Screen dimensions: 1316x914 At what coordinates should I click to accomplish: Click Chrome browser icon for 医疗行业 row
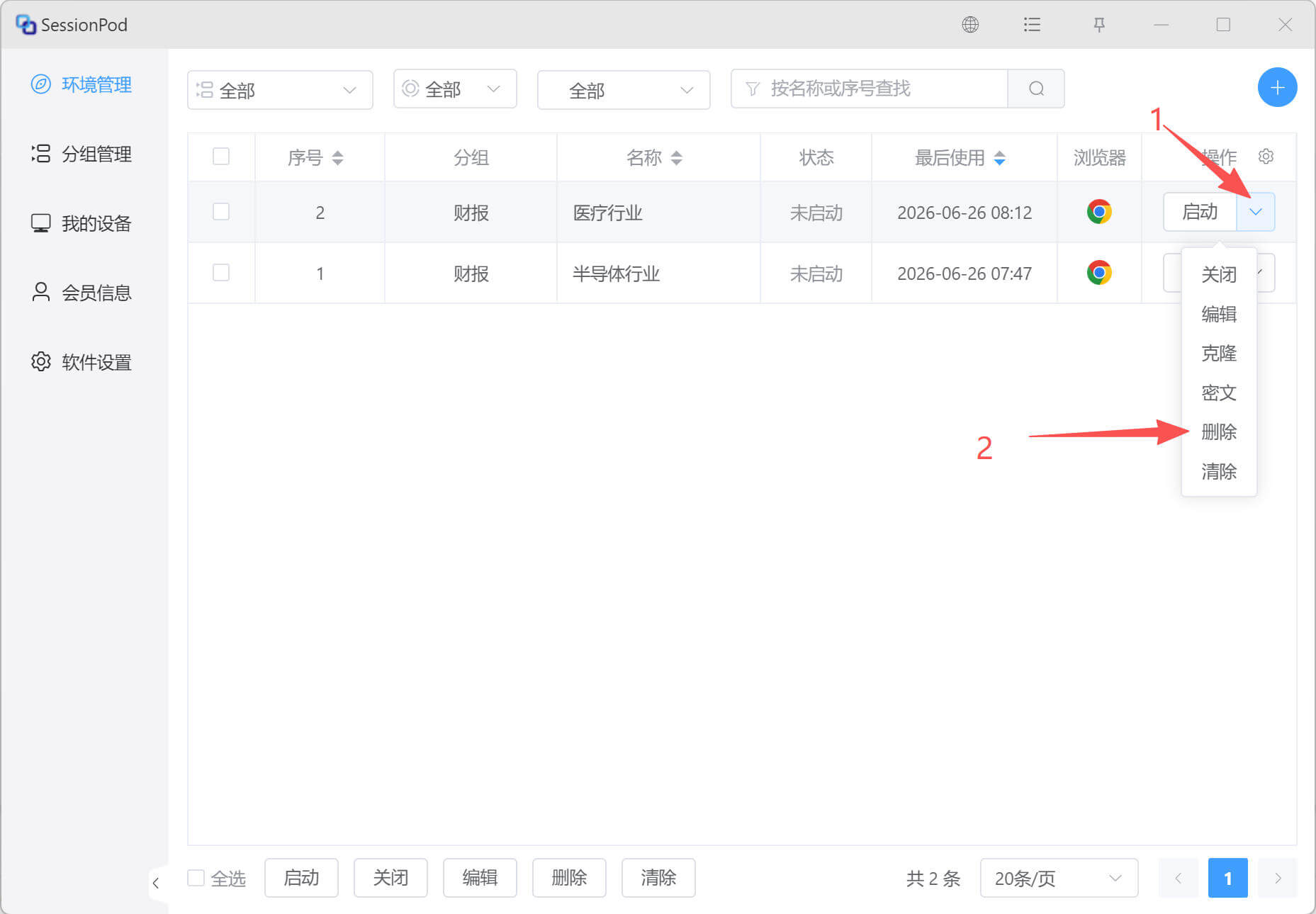(1099, 212)
